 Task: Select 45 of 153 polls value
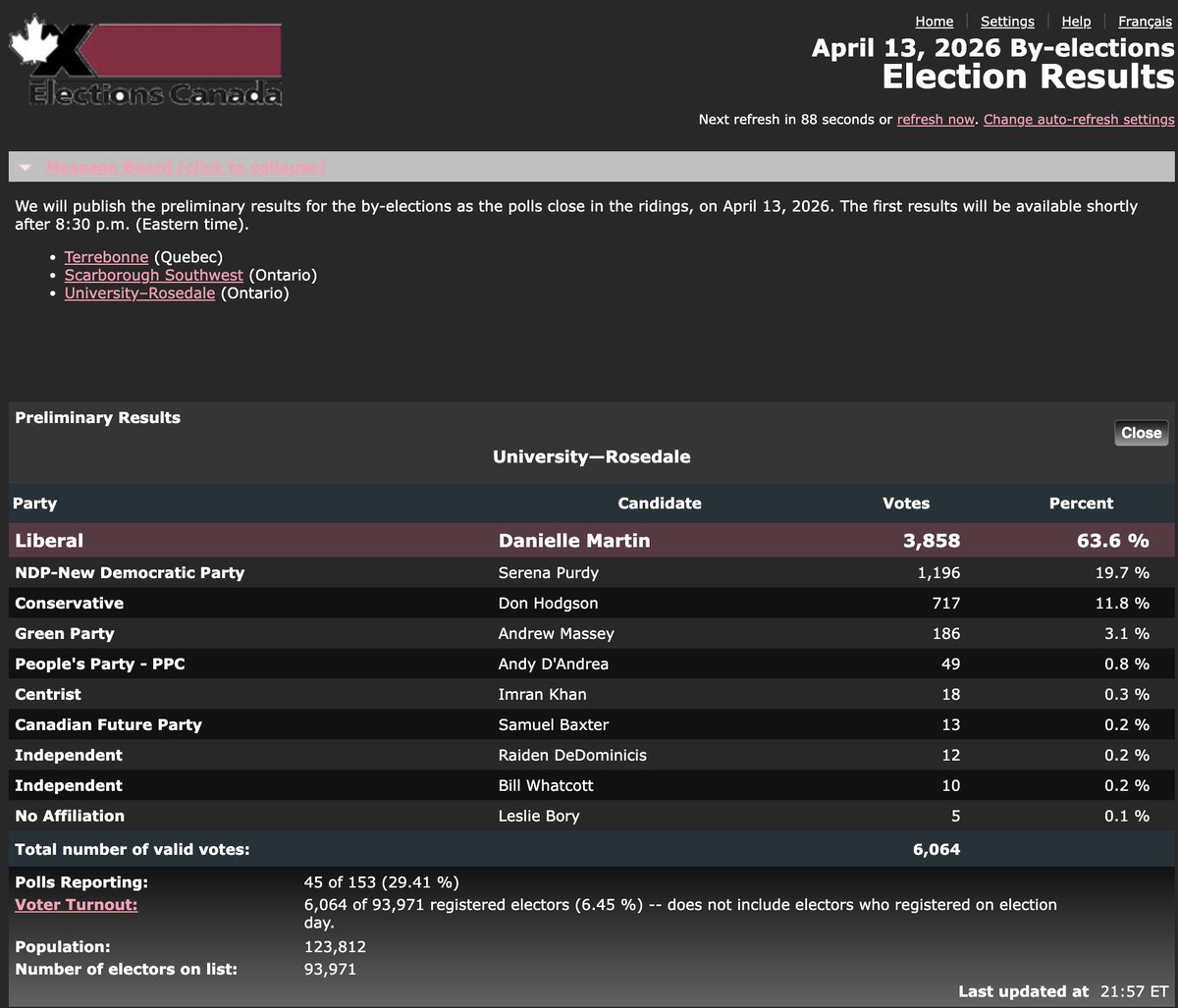382,883
